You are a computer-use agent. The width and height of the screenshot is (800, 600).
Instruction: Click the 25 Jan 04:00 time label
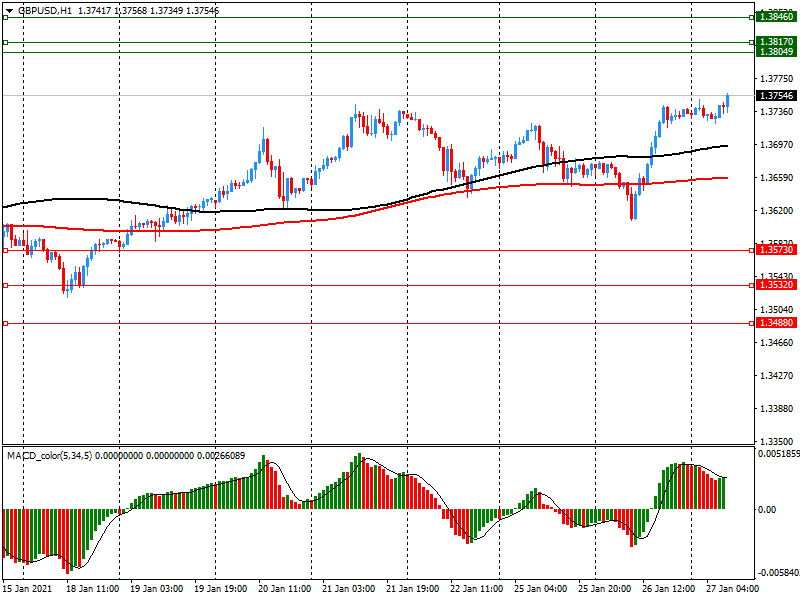pos(540,589)
